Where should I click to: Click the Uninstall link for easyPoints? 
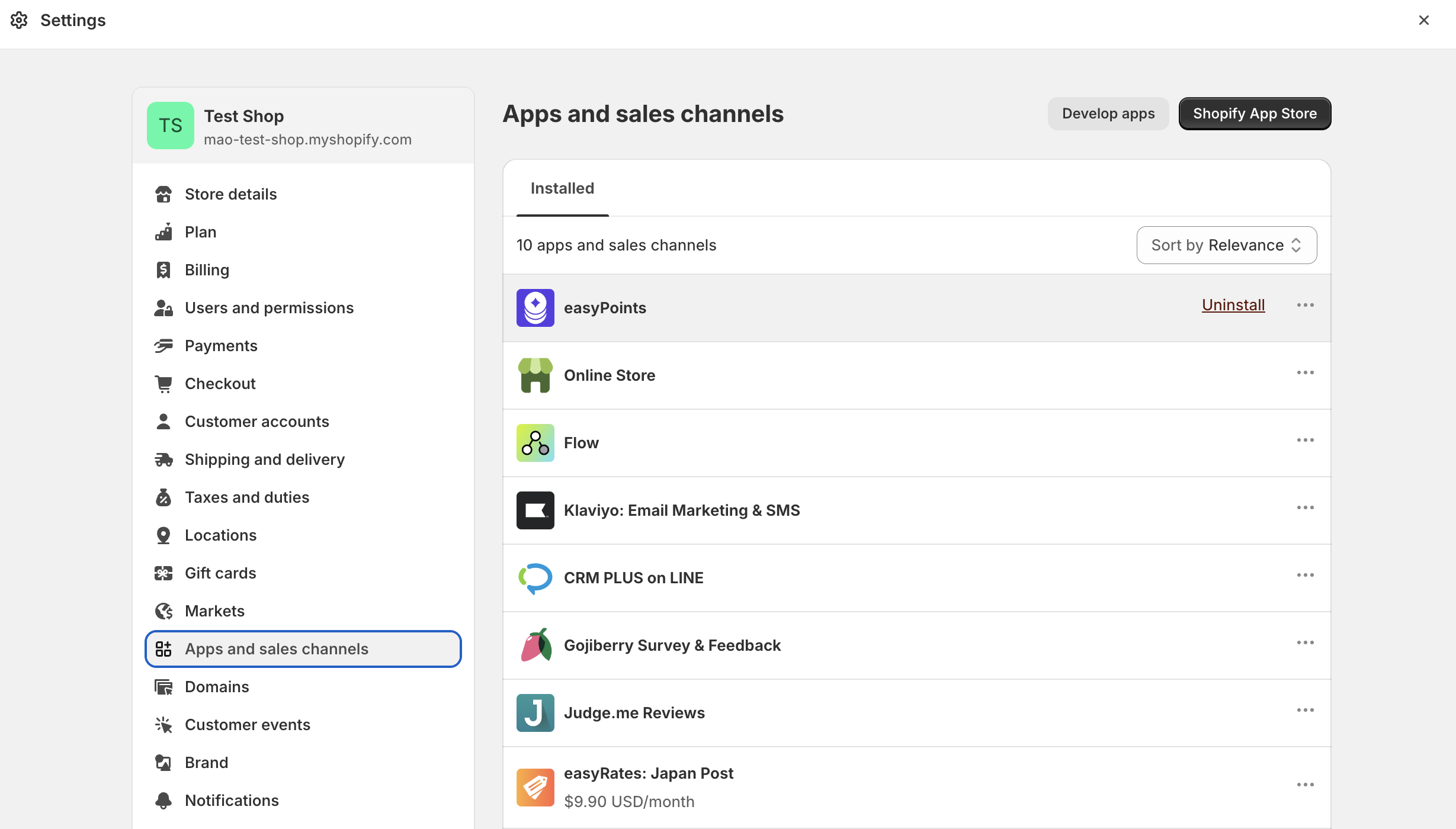pos(1233,305)
